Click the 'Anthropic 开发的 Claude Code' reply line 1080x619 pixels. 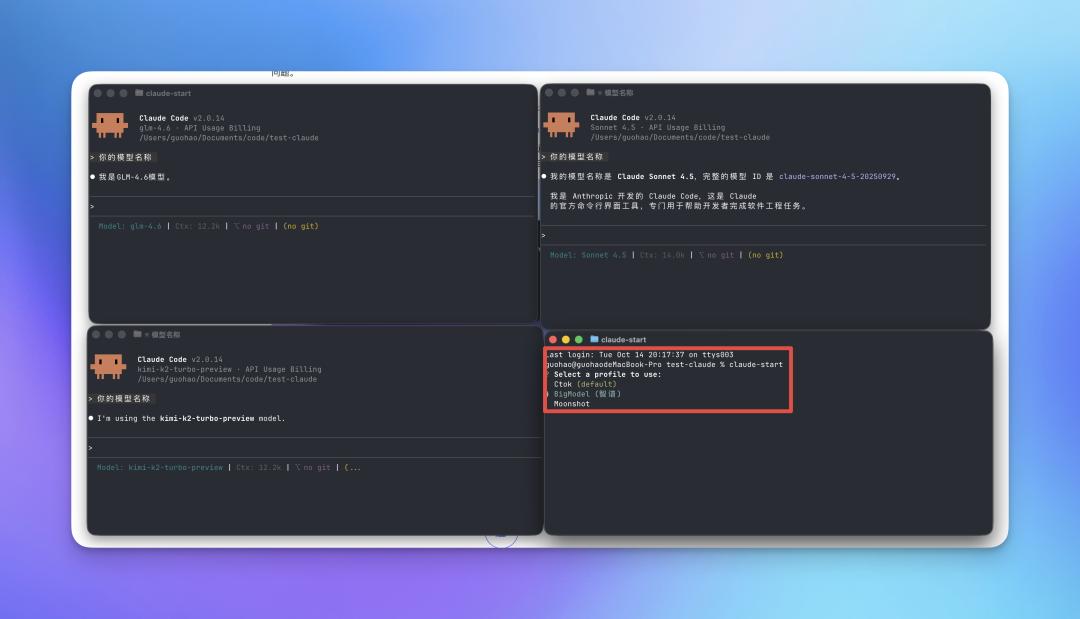(x=653, y=196)
